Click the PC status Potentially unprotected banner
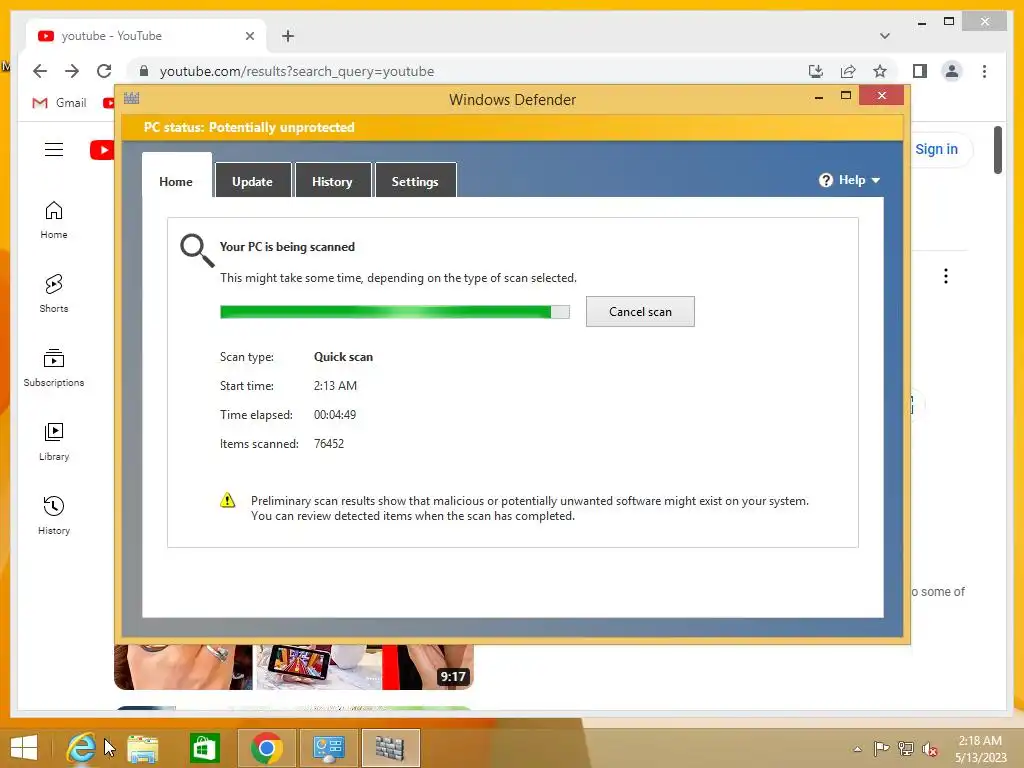The width and height of the screenshot is (1024, 768). click(513, 127)
